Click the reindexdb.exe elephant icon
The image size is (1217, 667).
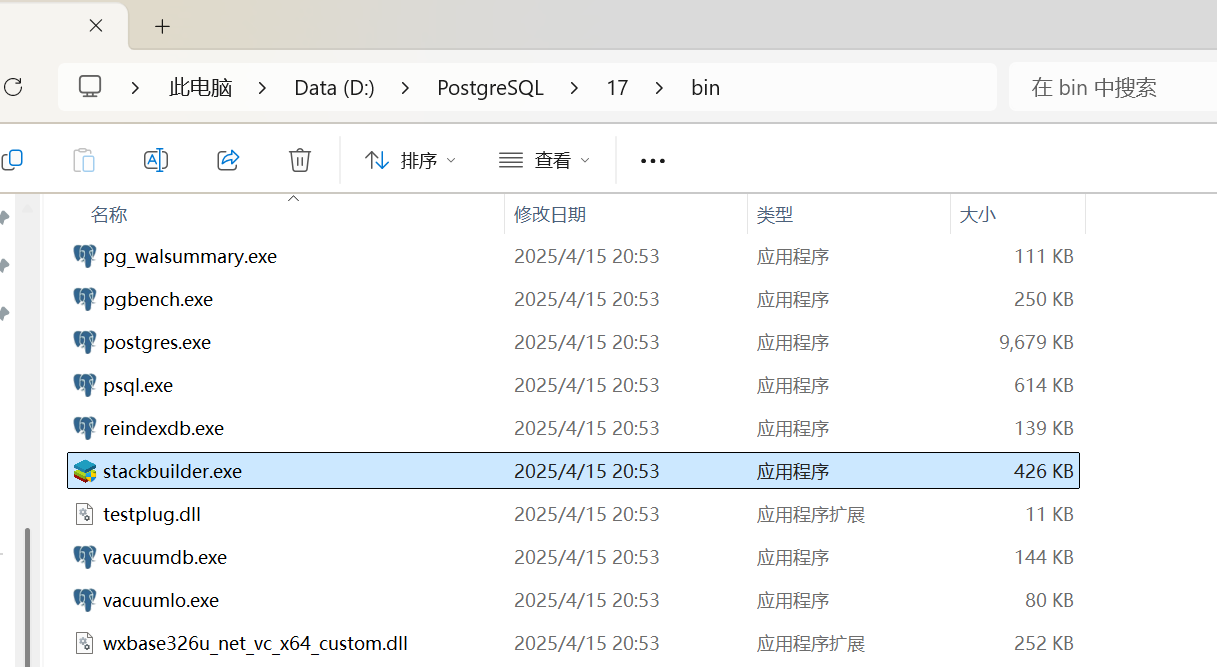pyautogui.click(x=85, y=428)
